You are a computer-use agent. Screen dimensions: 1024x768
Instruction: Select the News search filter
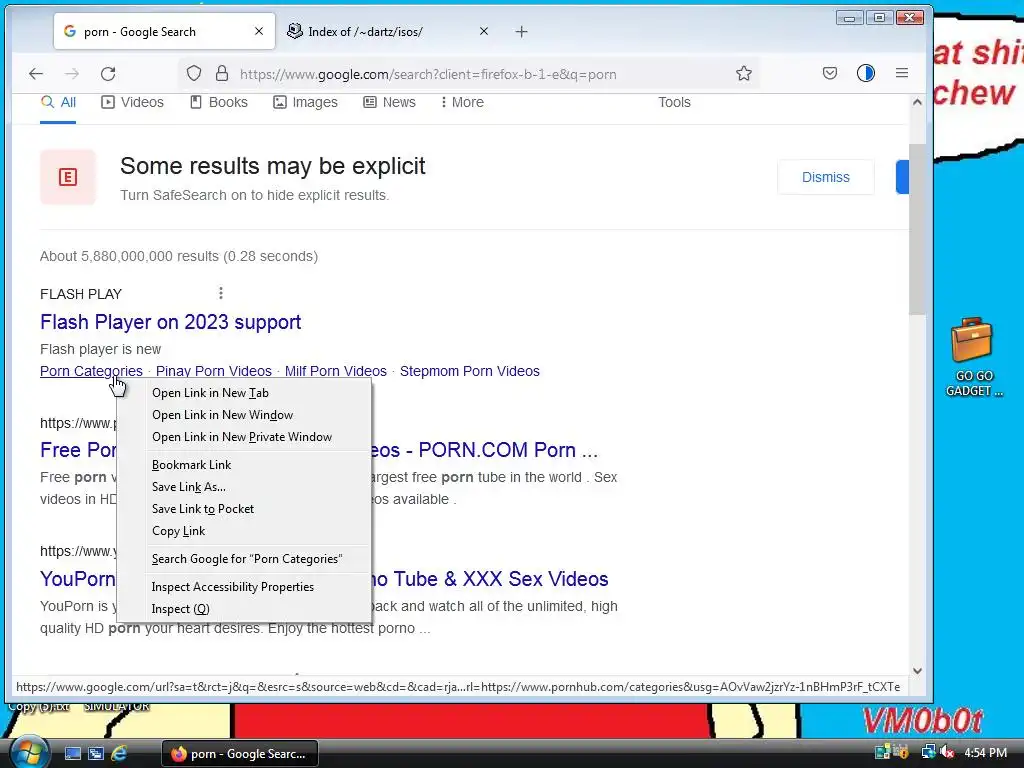coord(390,103)
